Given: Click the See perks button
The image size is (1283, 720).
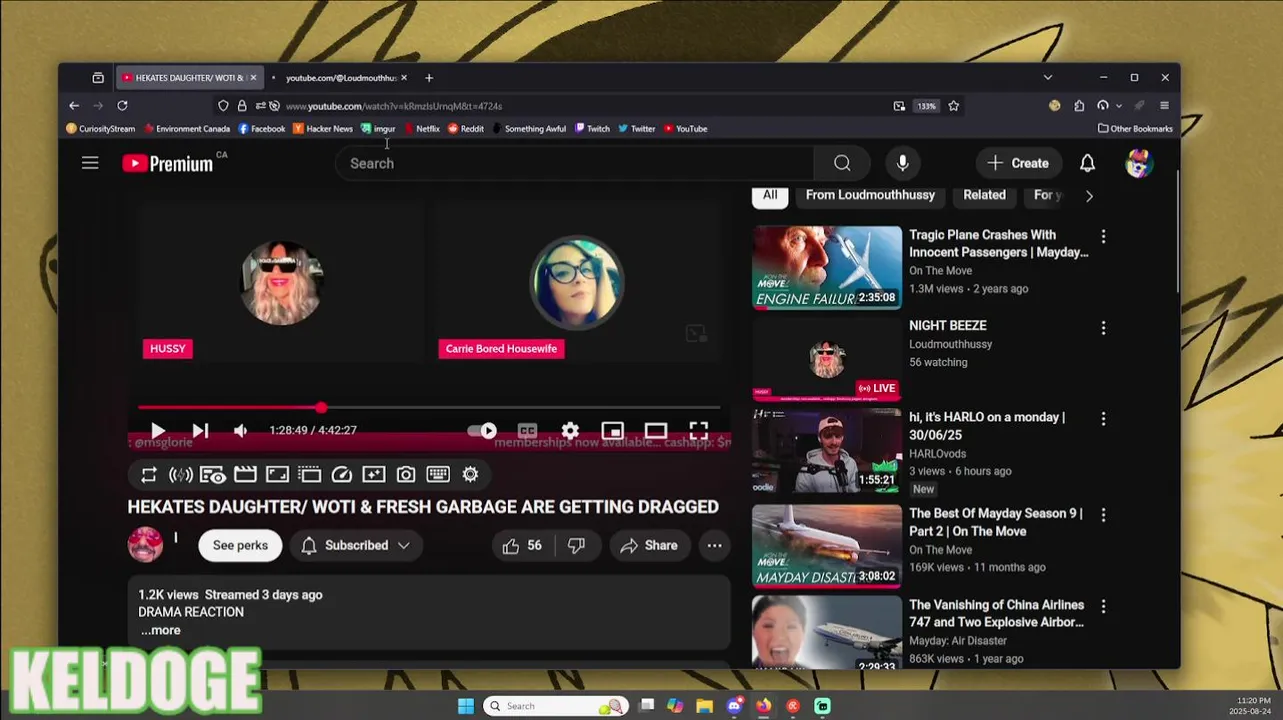Looking at the screenshot, I should (x=240, y=545).
